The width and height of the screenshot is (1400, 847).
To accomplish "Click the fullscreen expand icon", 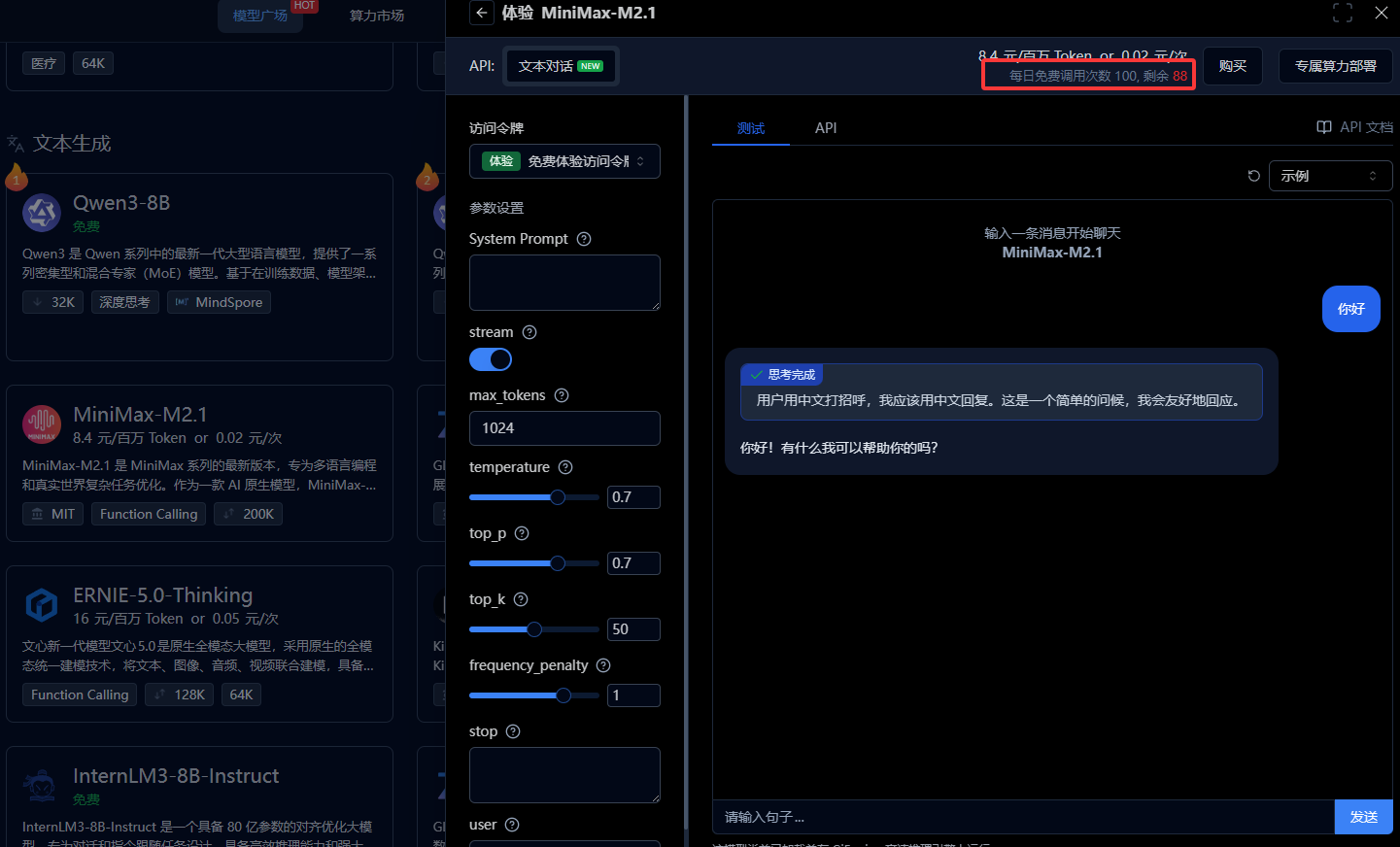I will tap(1343, 13).
